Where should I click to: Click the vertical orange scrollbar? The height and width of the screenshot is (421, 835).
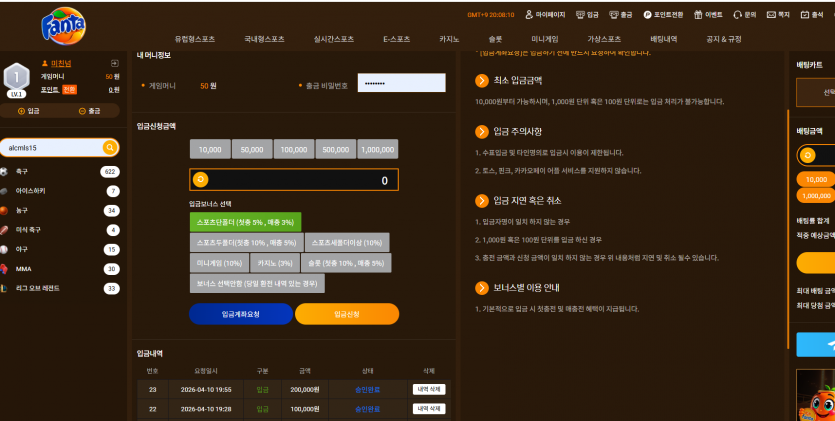788,229
